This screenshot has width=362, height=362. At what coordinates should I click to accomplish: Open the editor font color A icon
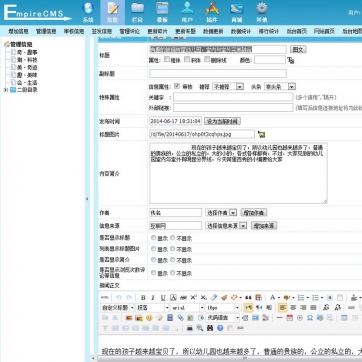pyautogui.click(x=272, y=298)
